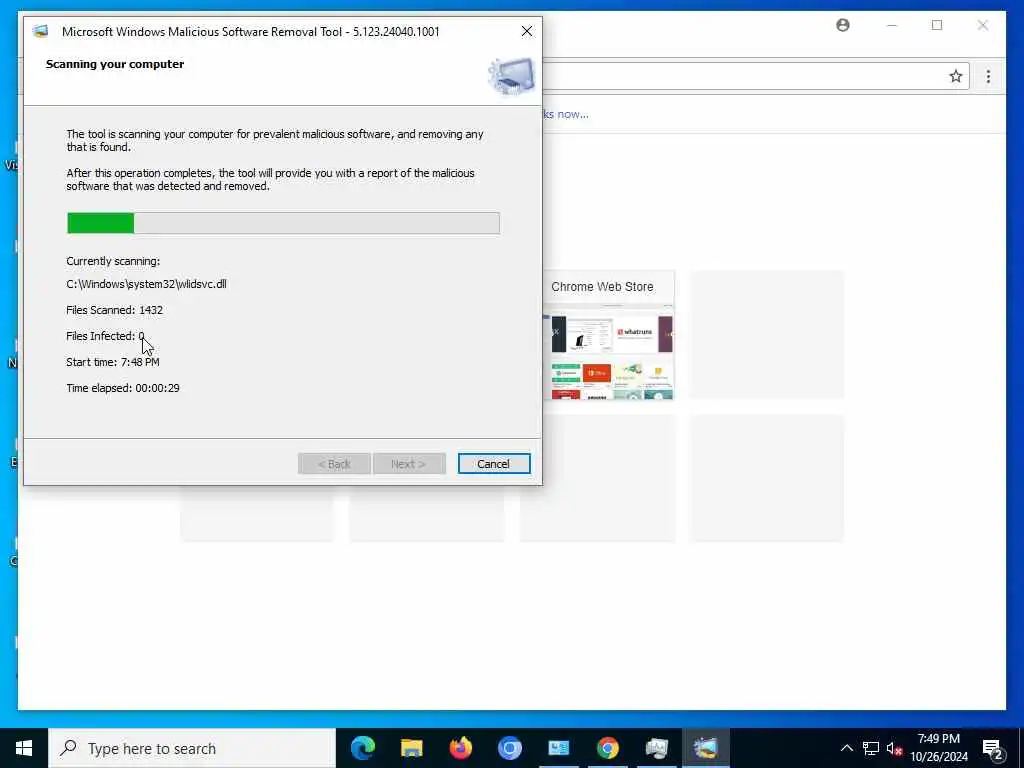Click the 'Files Scanned: 1432' text

114,310
